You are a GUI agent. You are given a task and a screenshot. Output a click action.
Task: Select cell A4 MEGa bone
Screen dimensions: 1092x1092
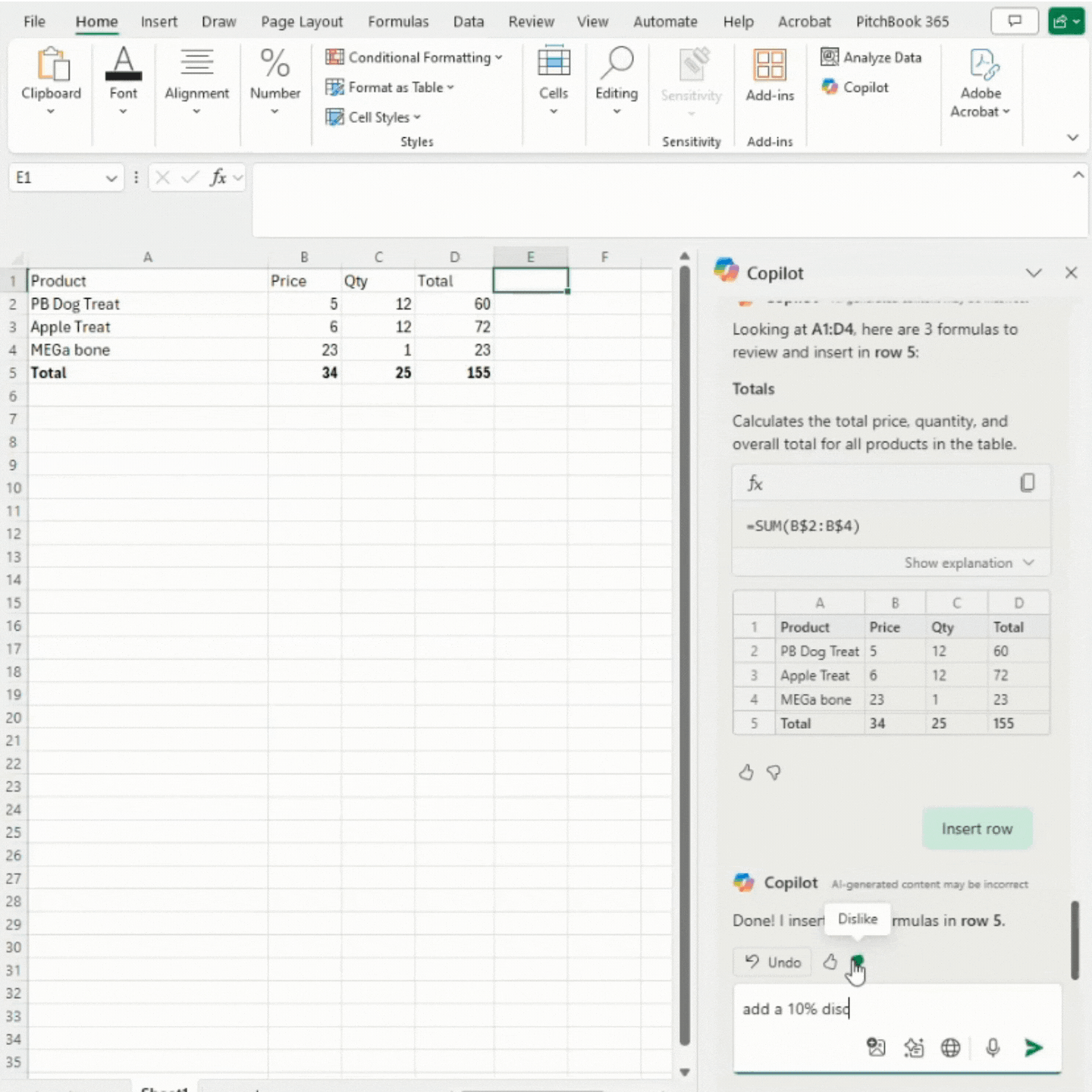tap(148, 350)
